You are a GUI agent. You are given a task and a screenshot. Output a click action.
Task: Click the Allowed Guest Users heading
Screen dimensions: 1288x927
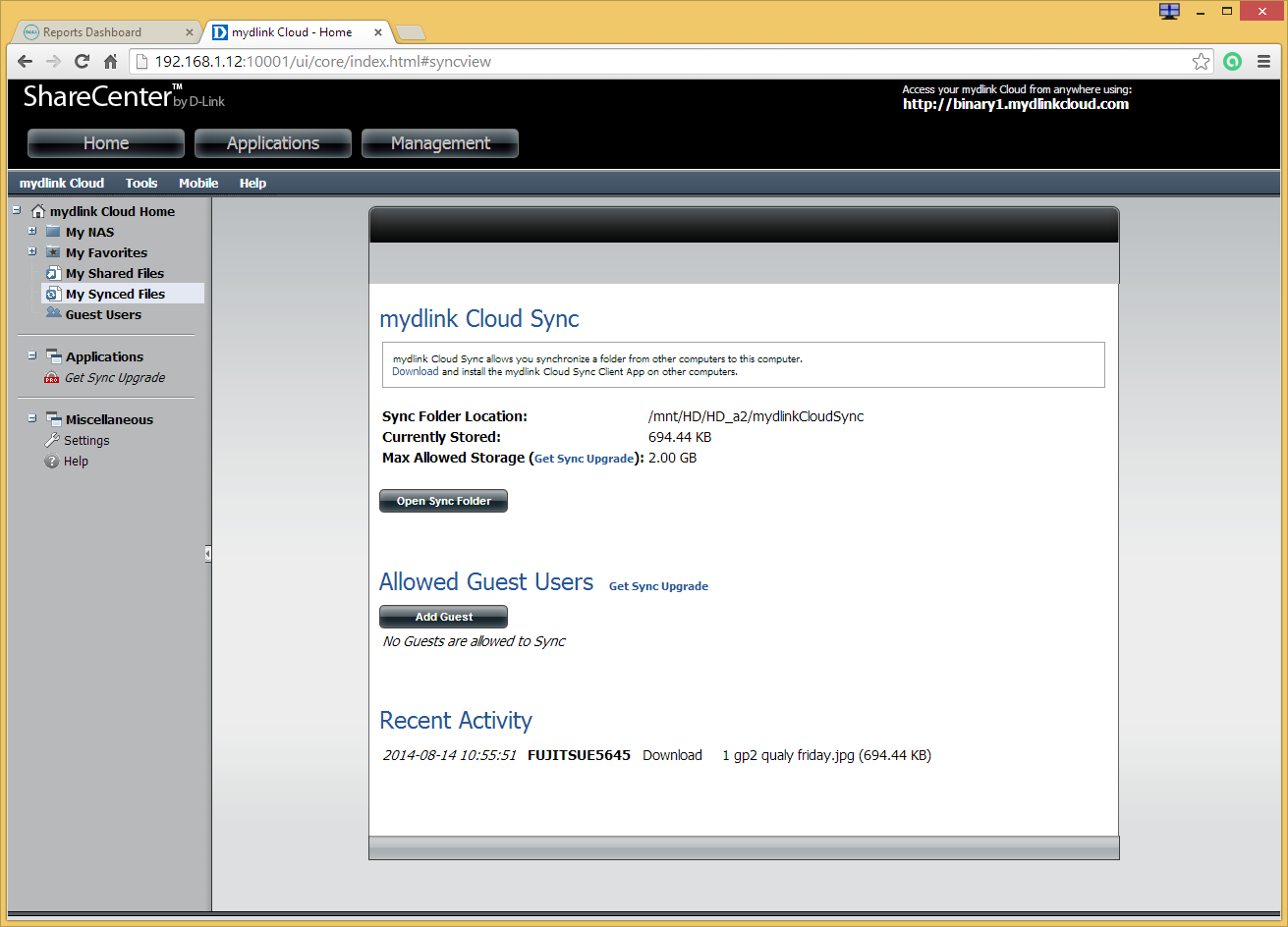tap(486, 581)
